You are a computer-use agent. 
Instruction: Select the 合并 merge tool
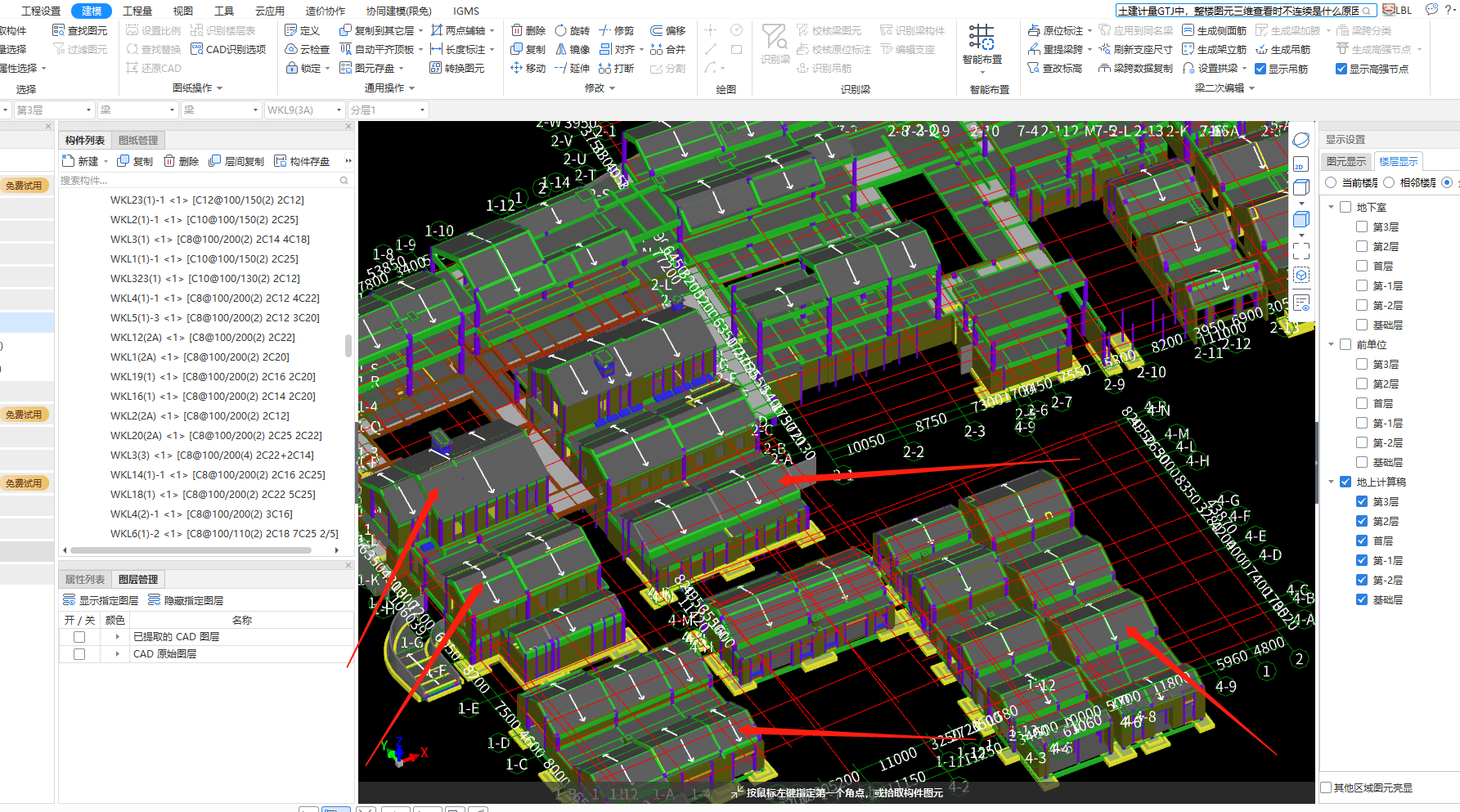click(667, 49)
